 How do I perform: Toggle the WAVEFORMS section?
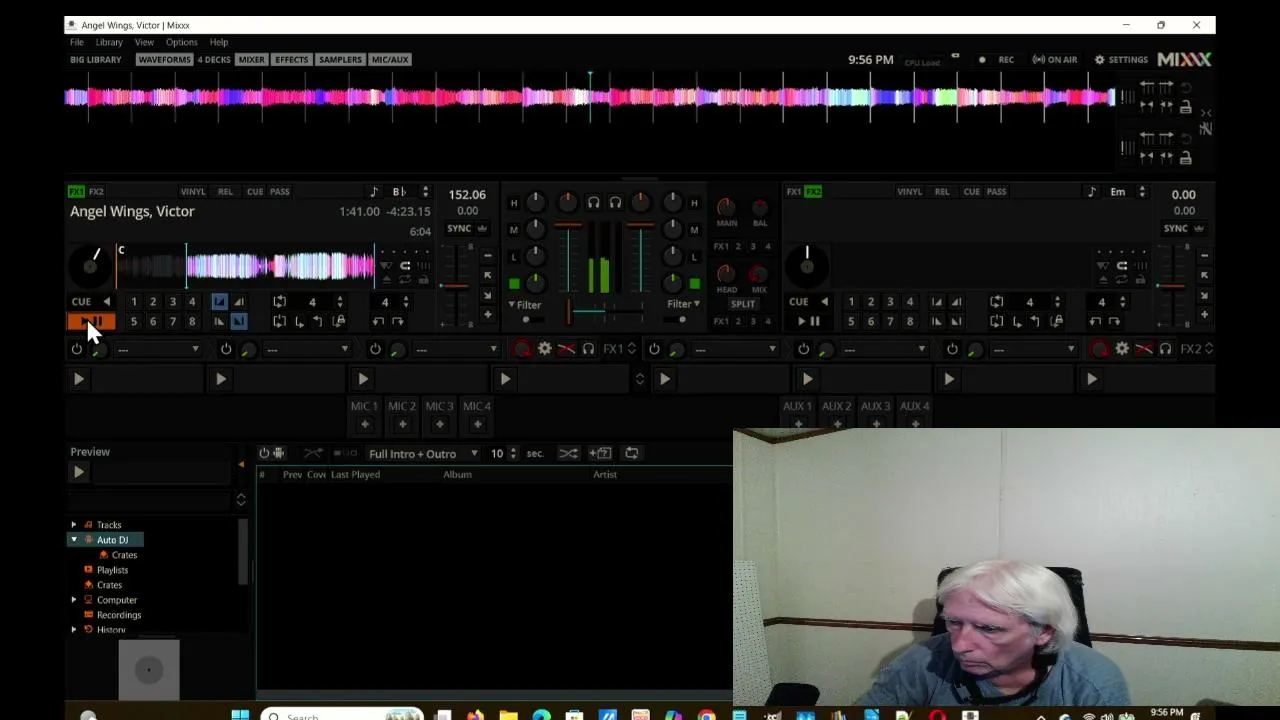[x=164, y=60]
